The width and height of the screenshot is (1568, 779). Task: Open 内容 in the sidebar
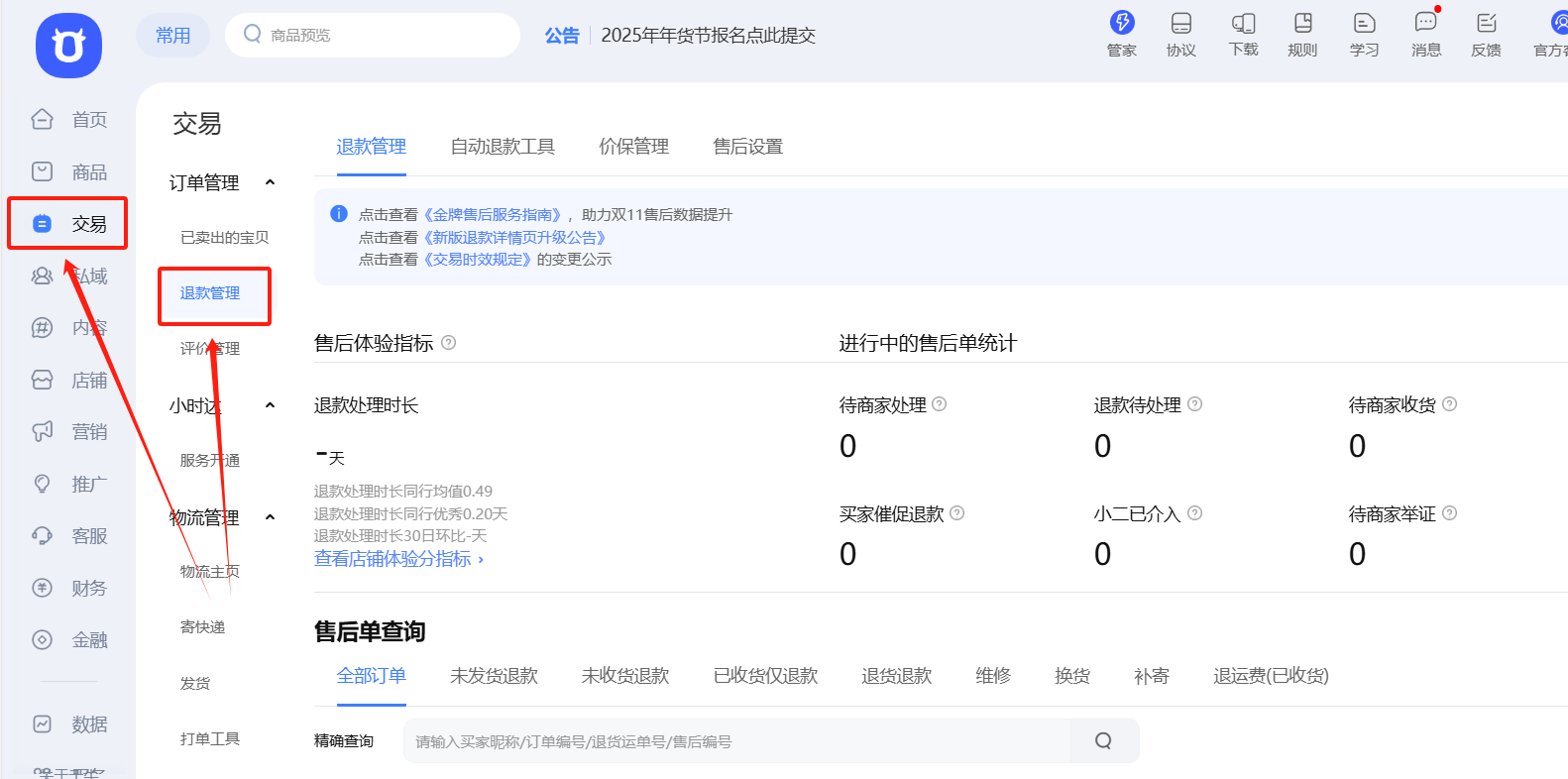pyautogui.click(x=68, y=328)
